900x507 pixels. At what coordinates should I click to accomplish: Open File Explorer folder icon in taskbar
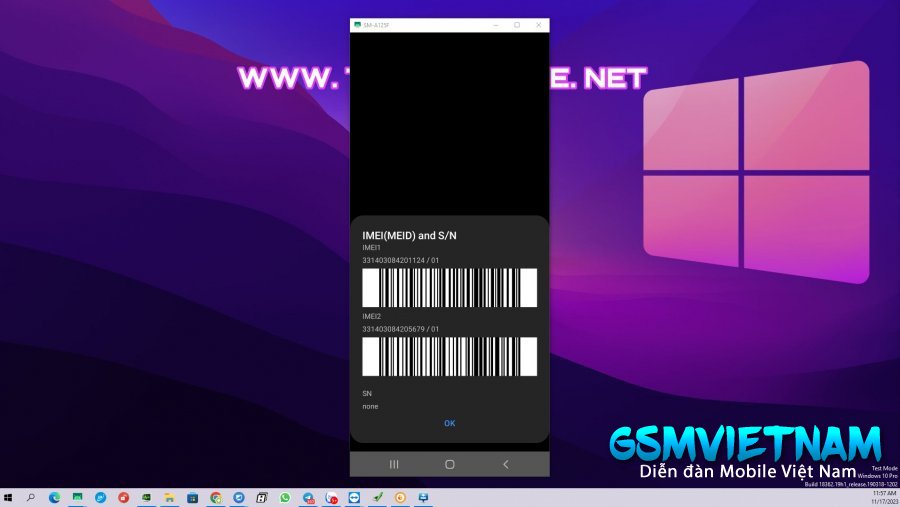169,498
